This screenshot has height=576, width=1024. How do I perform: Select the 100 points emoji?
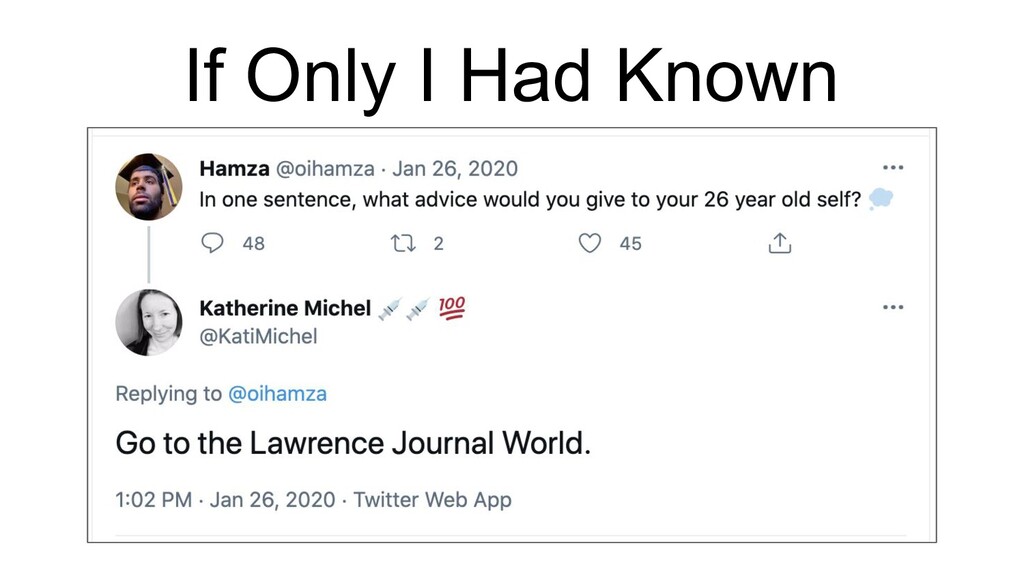(451, 308)
